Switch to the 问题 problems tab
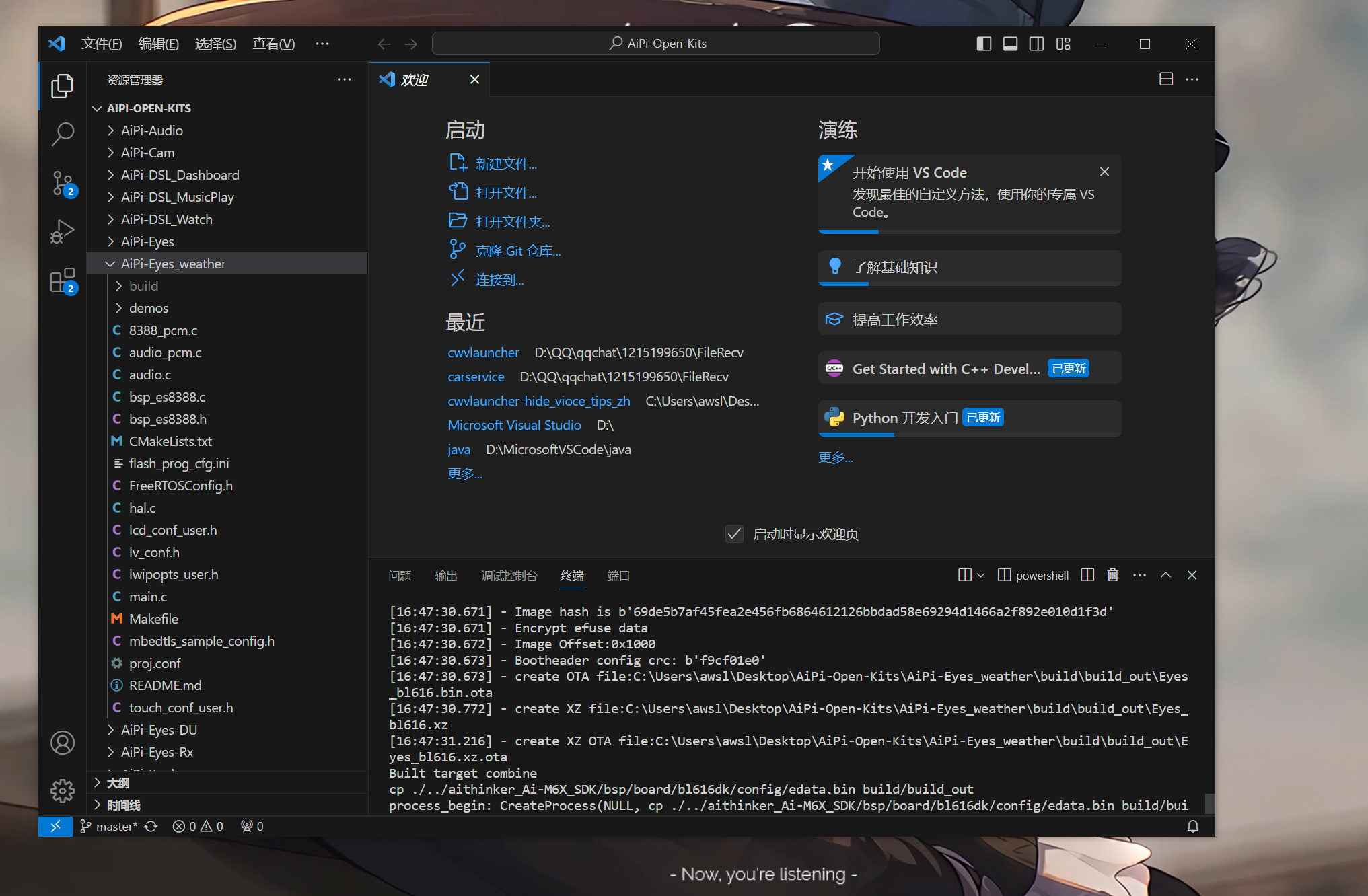Viewport: 1368px width, 896px height. click(x=400, y=576)
